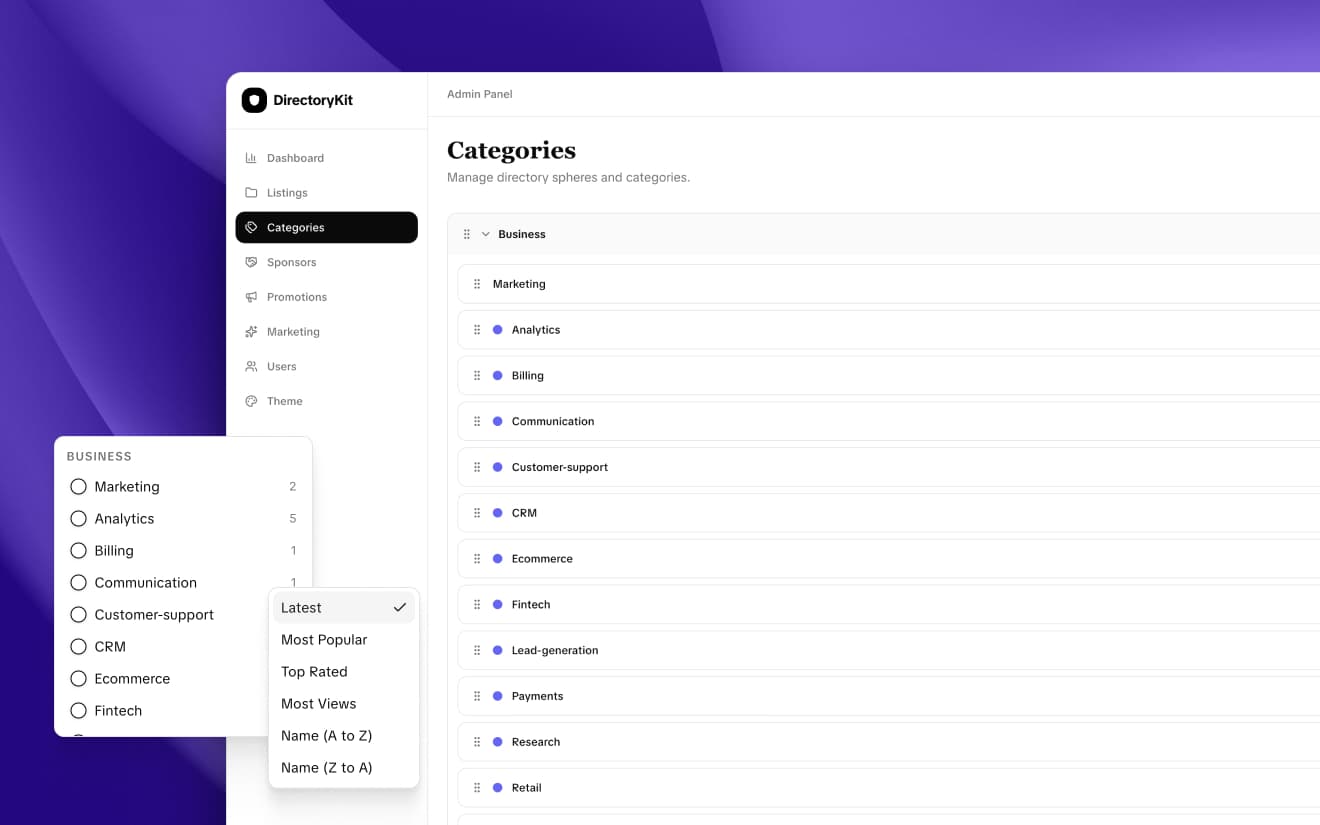Grab the drag handle next to Billing
1320x825 pixels.
[x=477, y=375]
